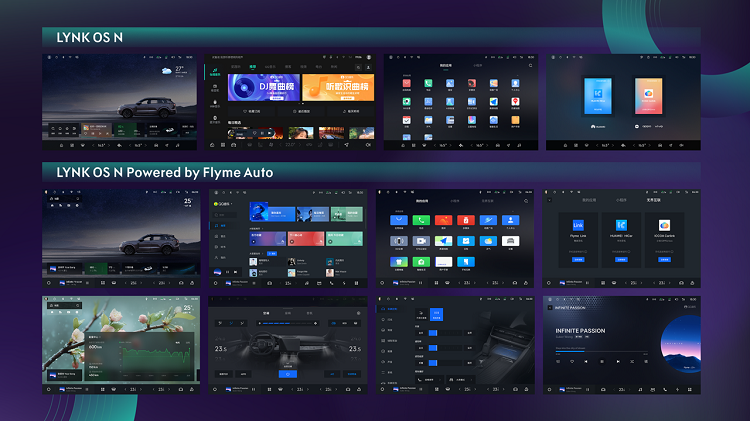
Task: Click the blue button under HUAWEI HiCar card
Action: (x=621, y=259)
